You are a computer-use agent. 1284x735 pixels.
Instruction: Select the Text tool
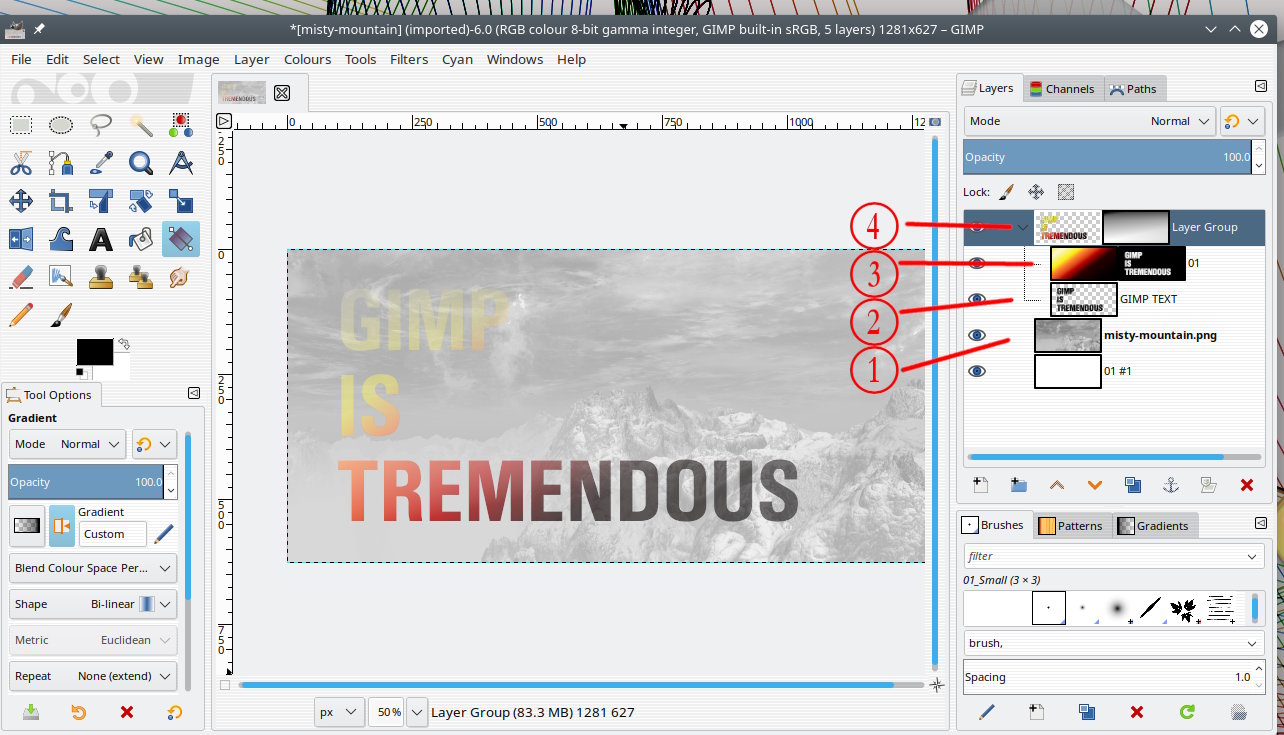coord(101,239)
